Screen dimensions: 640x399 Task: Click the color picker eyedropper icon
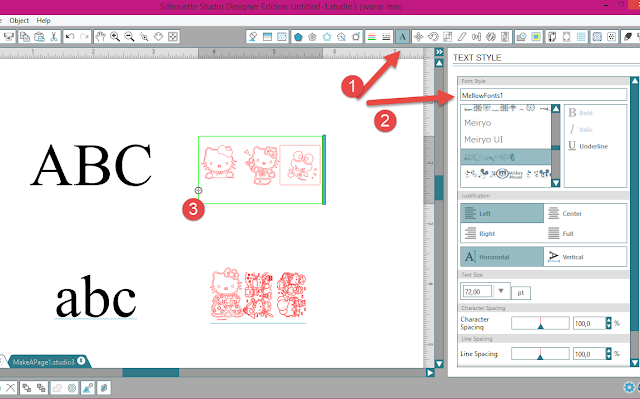click(x=88, y=388)
